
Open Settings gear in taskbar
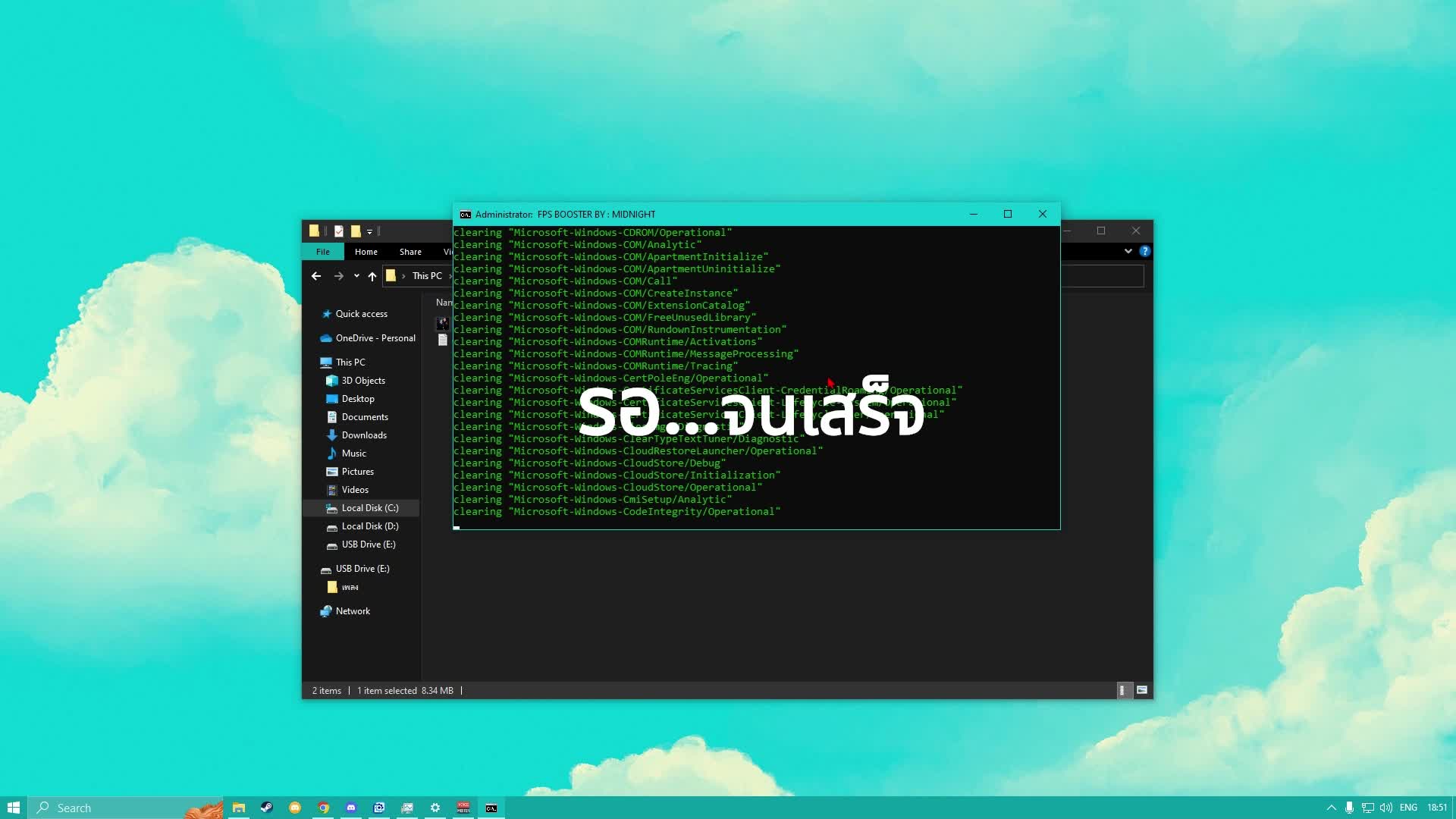[435, 808]
